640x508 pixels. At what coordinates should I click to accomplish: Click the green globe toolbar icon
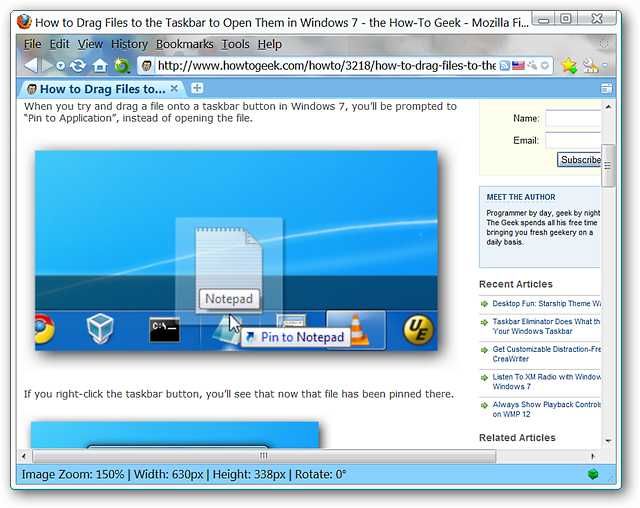(122, 65)
